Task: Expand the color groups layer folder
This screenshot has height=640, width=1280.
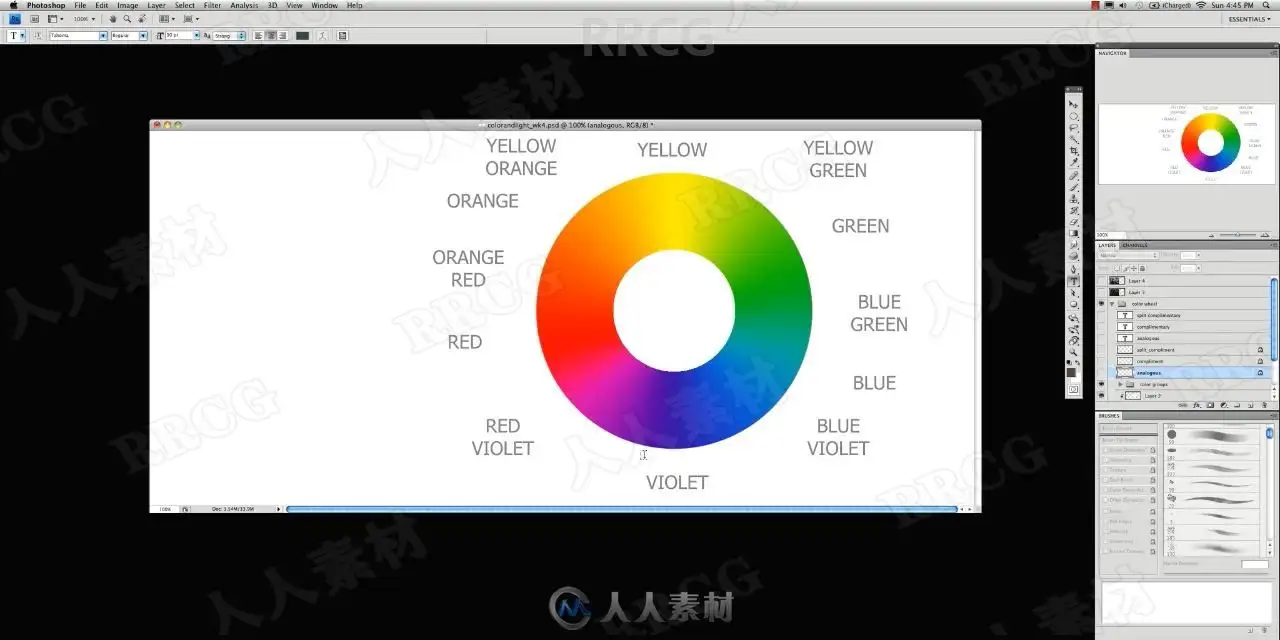Action: (x=1121, y=384)
